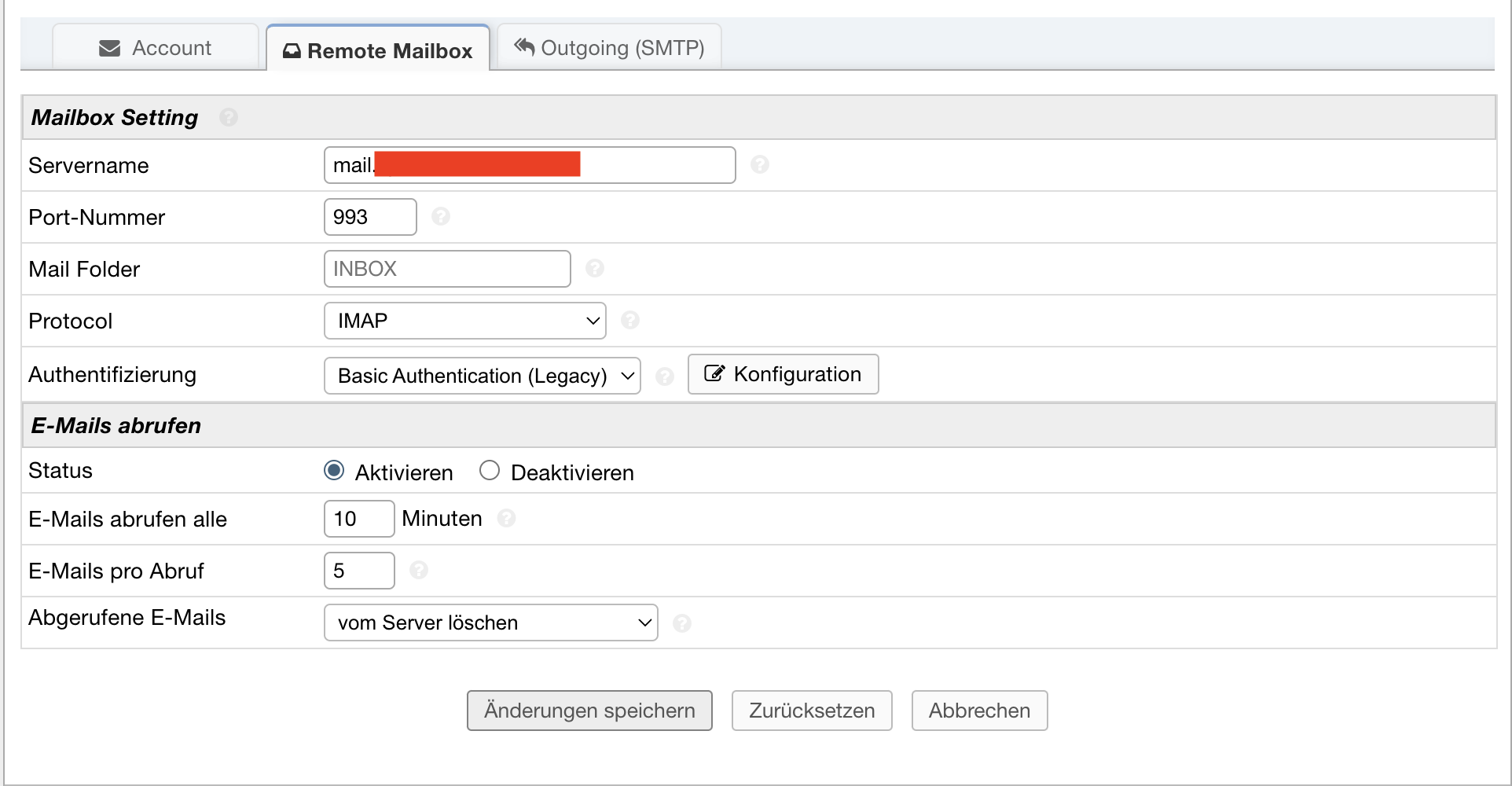Expand the vom Server löschen dropdown
The width and height of the screenshot is (1512, 786).
490,623
